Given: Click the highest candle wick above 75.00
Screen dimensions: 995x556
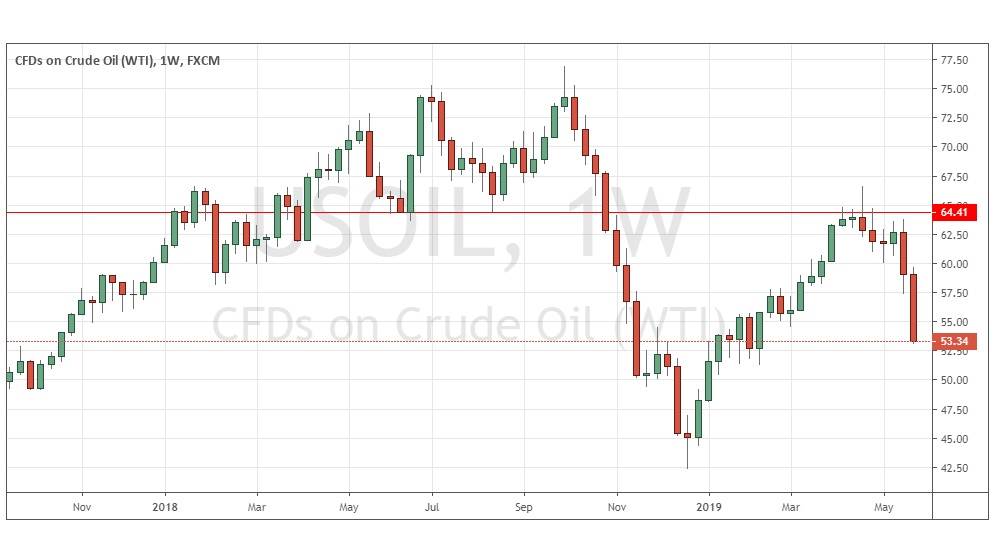Looking at the screenshot, I should pyautogui.click(x=564, y=75).
